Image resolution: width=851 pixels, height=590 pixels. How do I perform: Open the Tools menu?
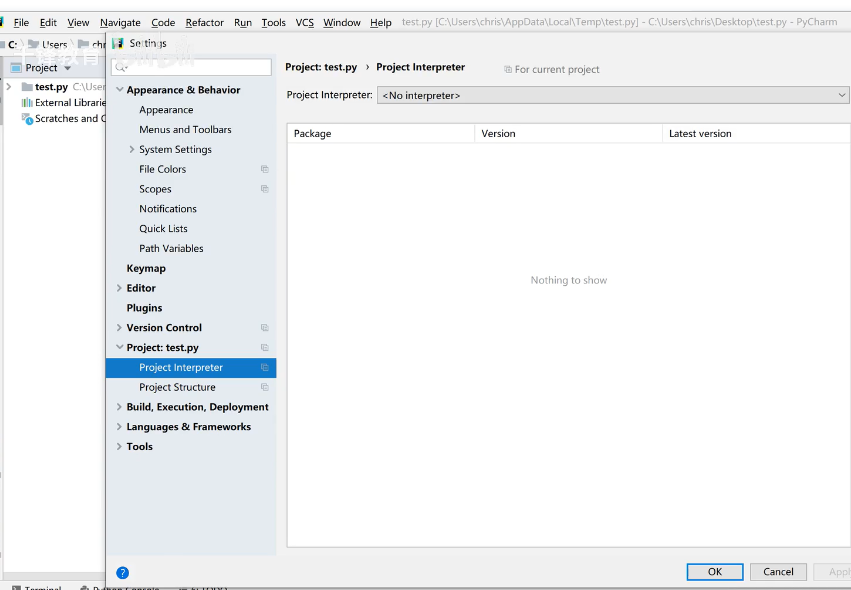click(x=273, y=22)
